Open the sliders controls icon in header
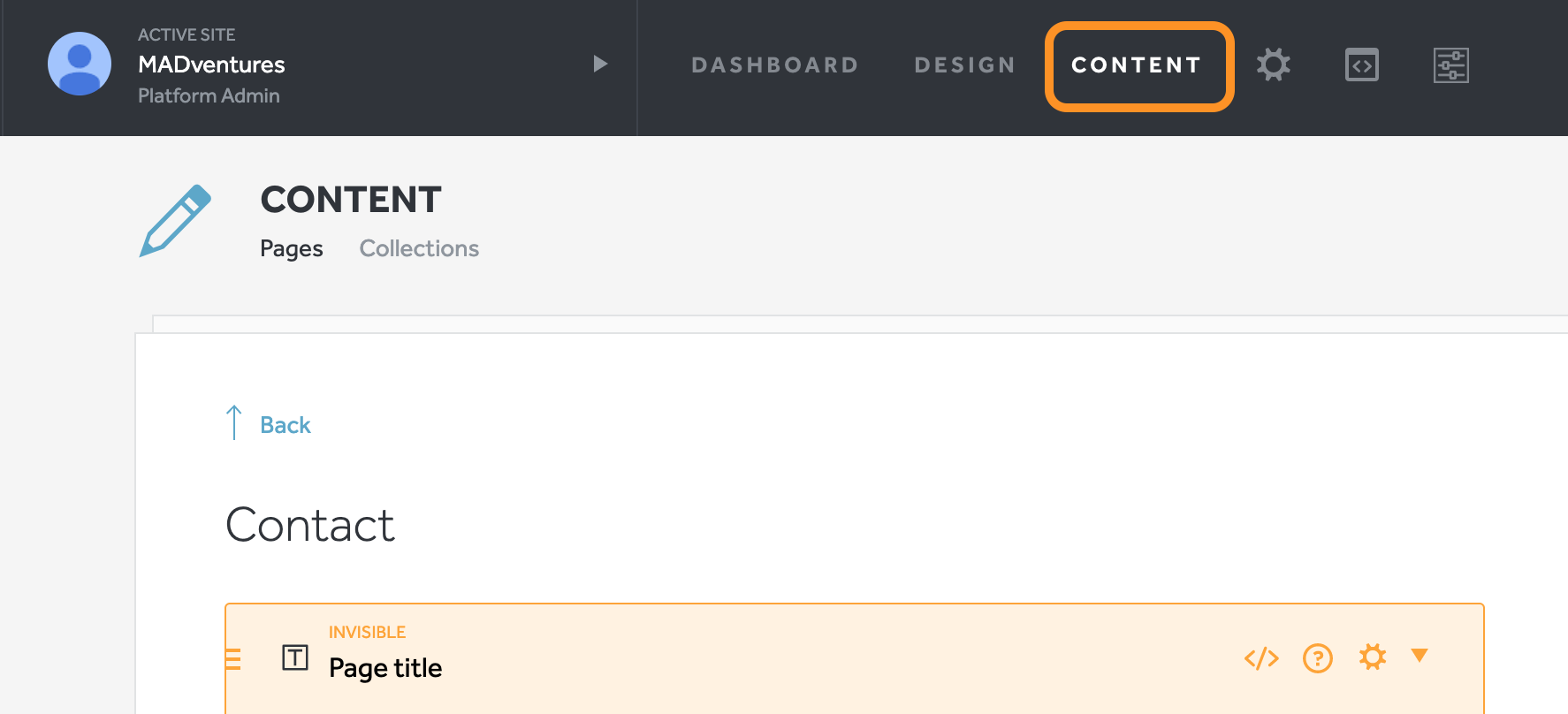The width and height of the screenshot is (1568, 714). click(1450, 65)
